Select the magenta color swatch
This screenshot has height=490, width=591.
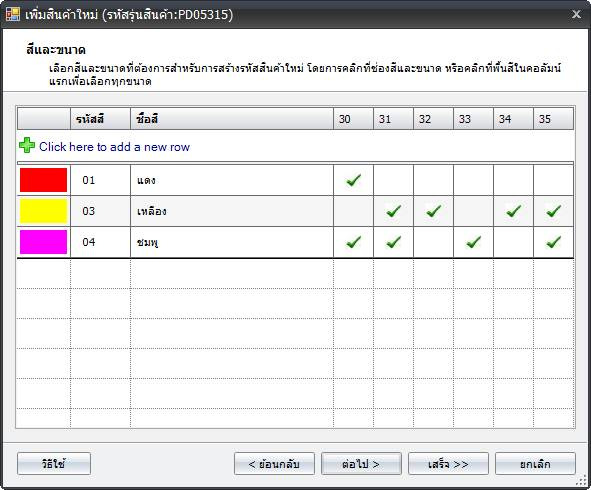tap(43, 242)
